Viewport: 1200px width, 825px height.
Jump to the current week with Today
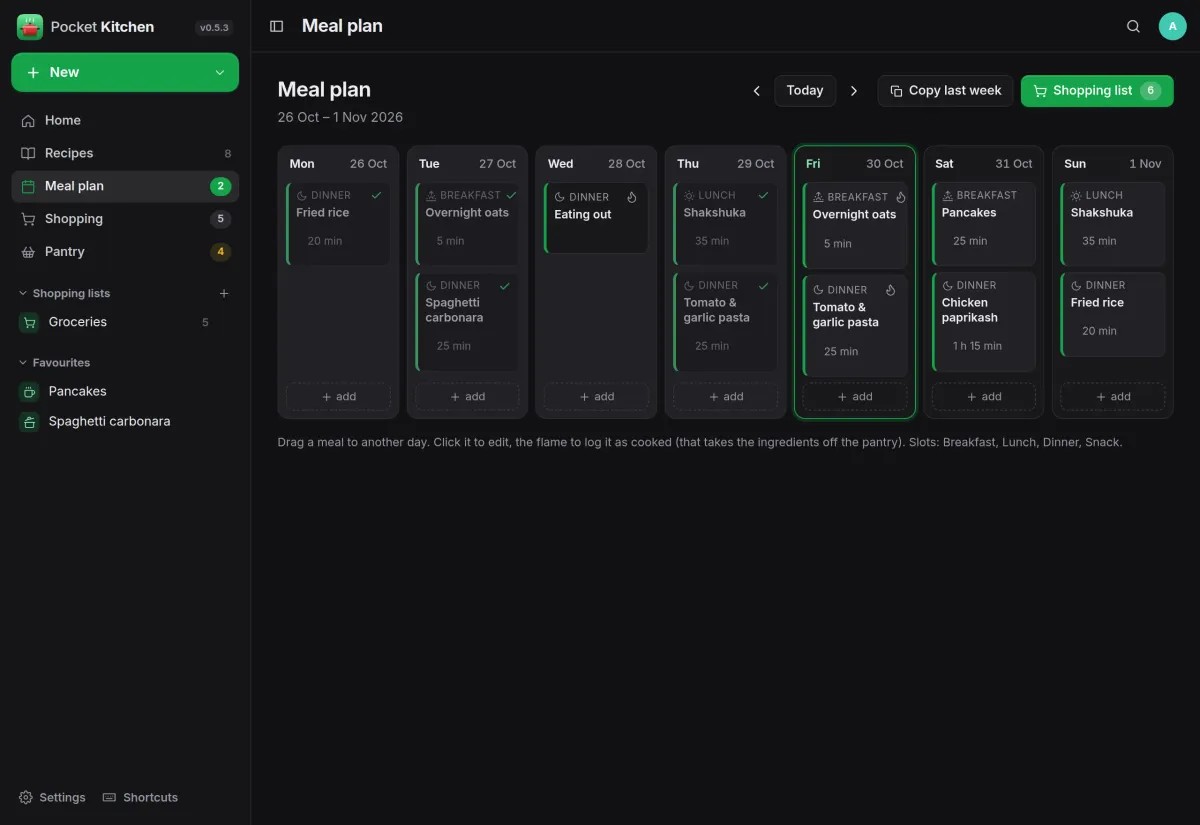pos(805,91)
